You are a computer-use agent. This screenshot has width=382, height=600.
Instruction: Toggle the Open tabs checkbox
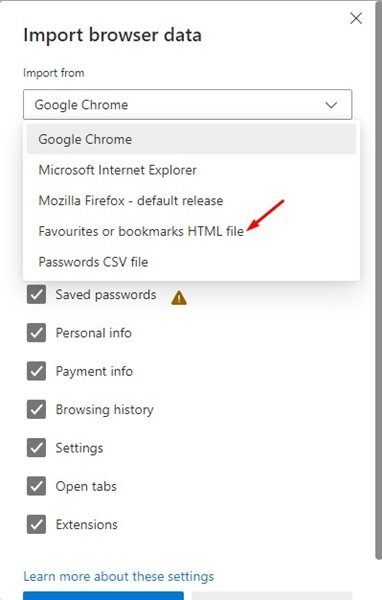tap(36, 486)
